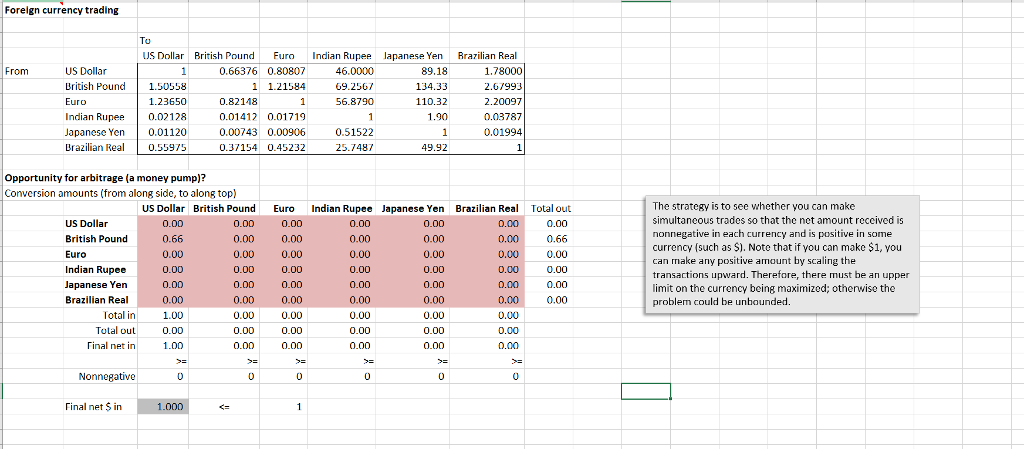Select the 2.67993 rate cell
1024x449 pixels.
pyautogui.click(x=486, y=86)
